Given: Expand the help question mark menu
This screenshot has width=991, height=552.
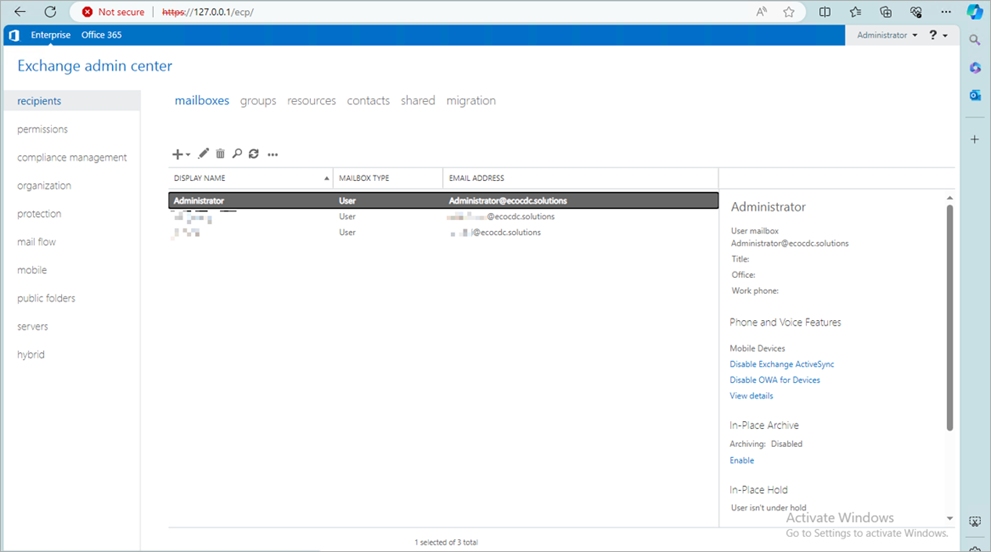Looking at the screenshot, I should click(937, 35).
